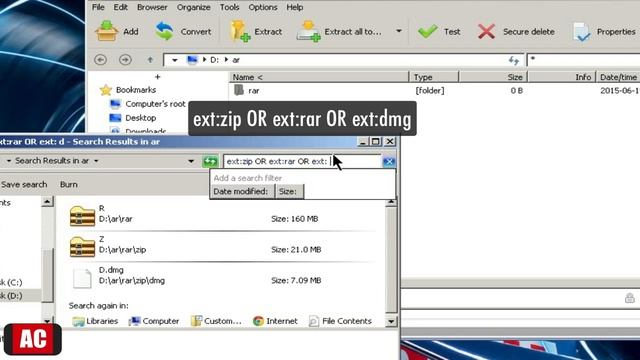
Task: Open the Explorer address history dropdown
Action: point(191,161)
